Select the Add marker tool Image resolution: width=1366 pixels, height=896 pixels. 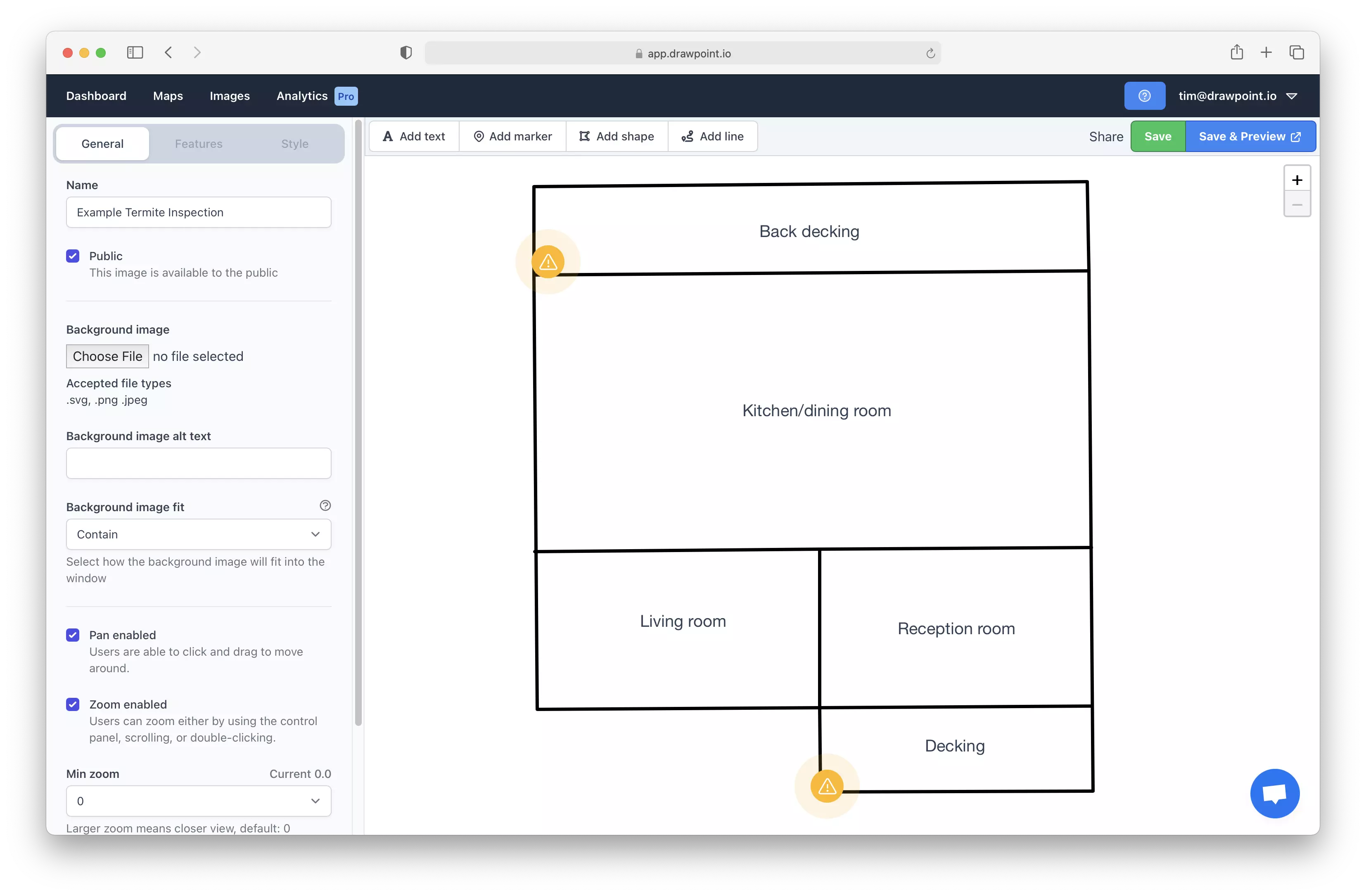pyautogui.click(x=512, y=136)
